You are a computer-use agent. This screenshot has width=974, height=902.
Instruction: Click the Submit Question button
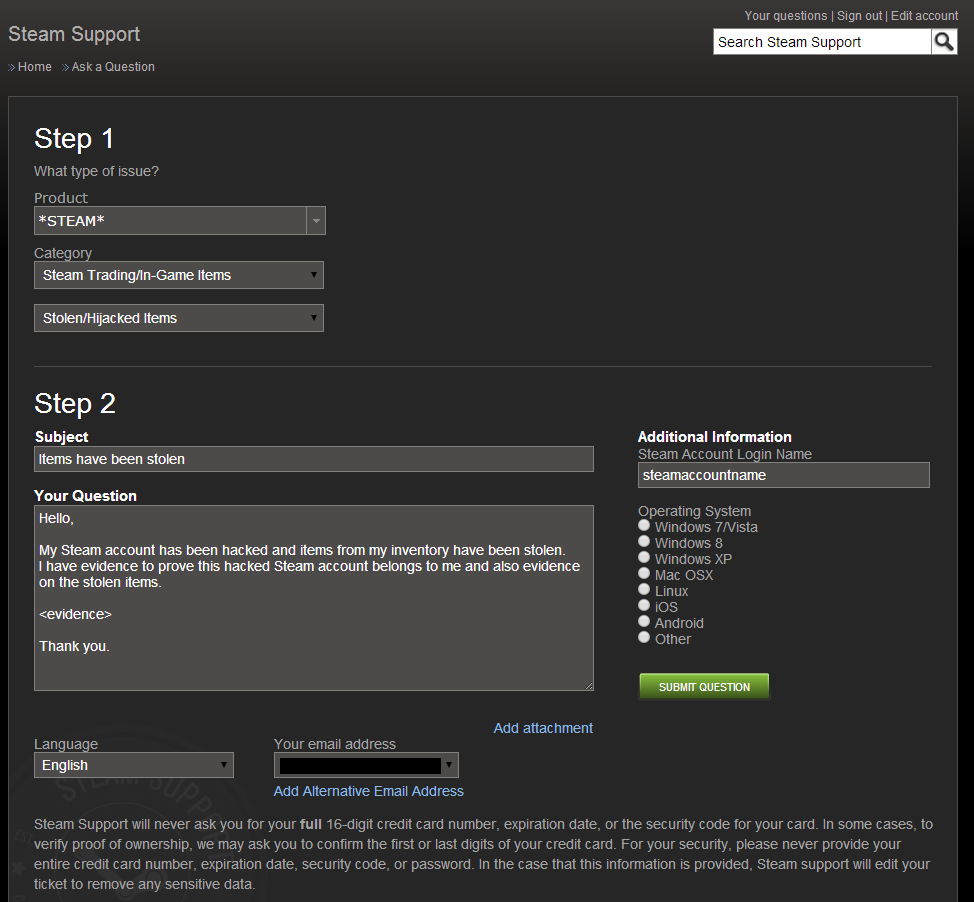704,686
